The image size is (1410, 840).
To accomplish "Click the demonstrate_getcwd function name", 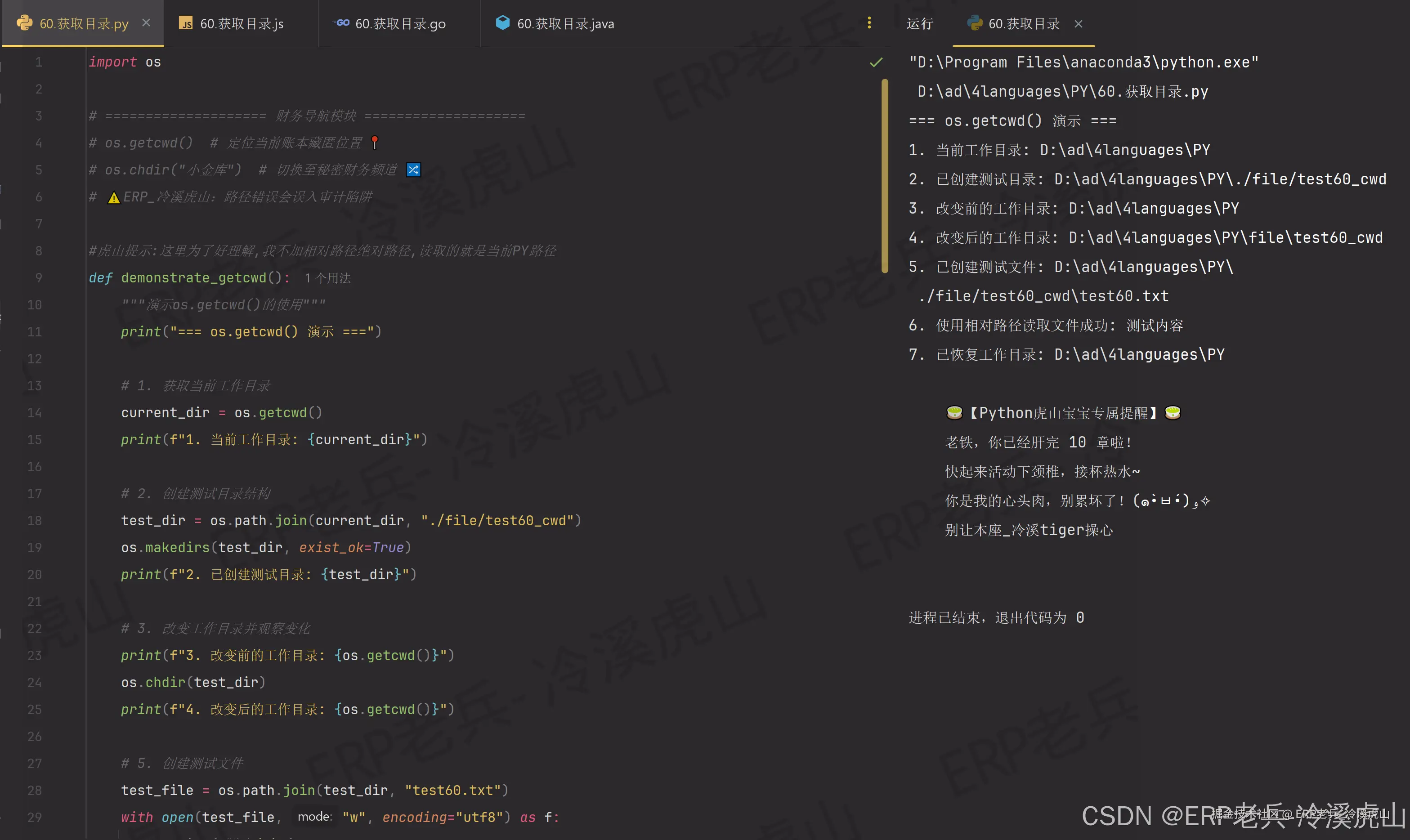I will pyautogui.click(x=193, y=278).
